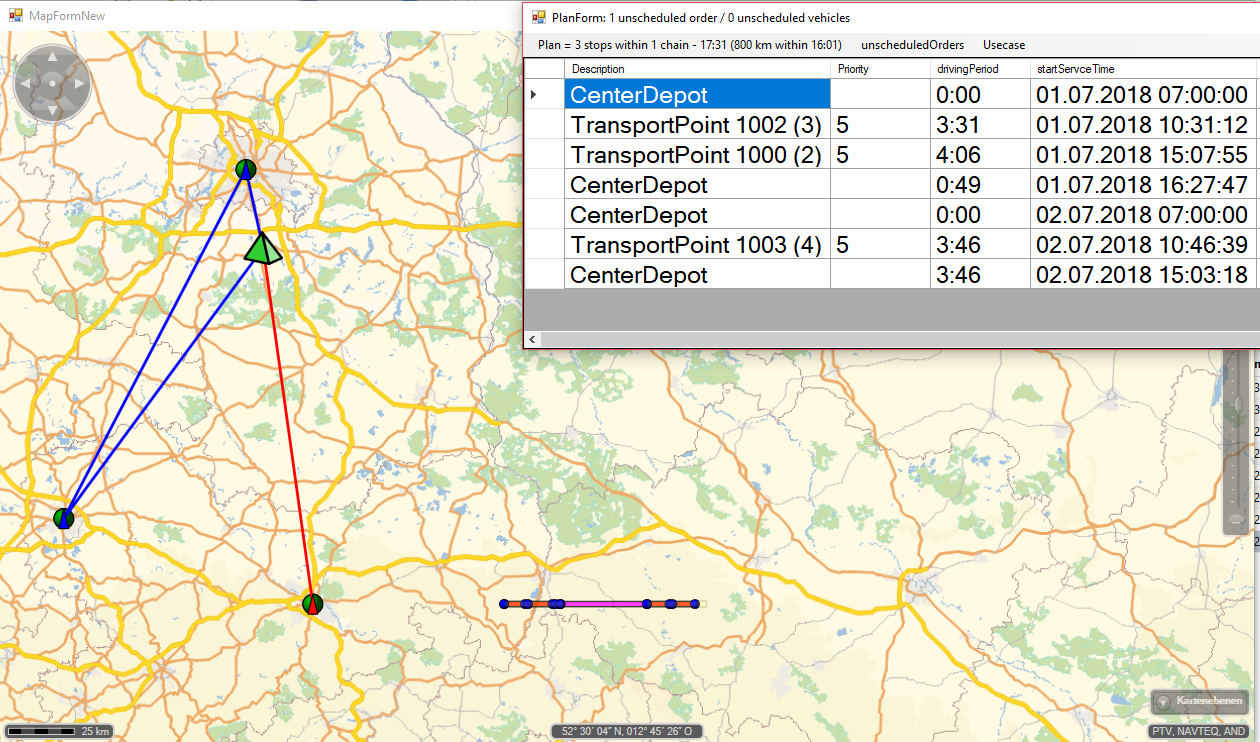This screenshot has width=1260, height=742.
Task: Select the TransportPoint 1002 (3) row
Action: [x=695, y=125]
